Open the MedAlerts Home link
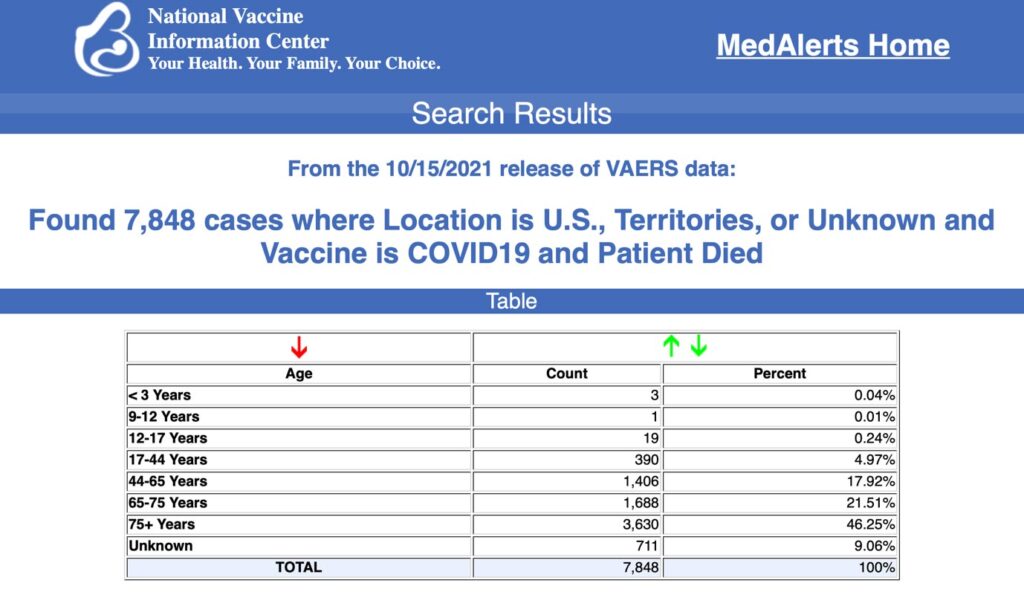This screenshot has width=1024, height=606. point(832,45)
